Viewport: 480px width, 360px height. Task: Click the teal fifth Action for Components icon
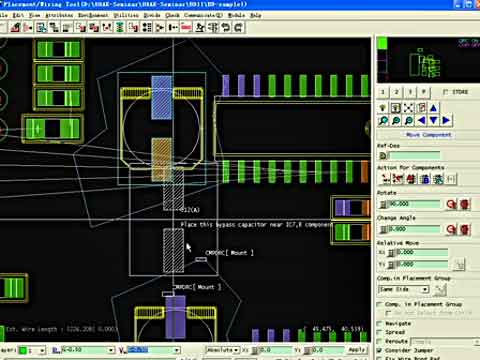pyautogui.click(x=438, y=179)
